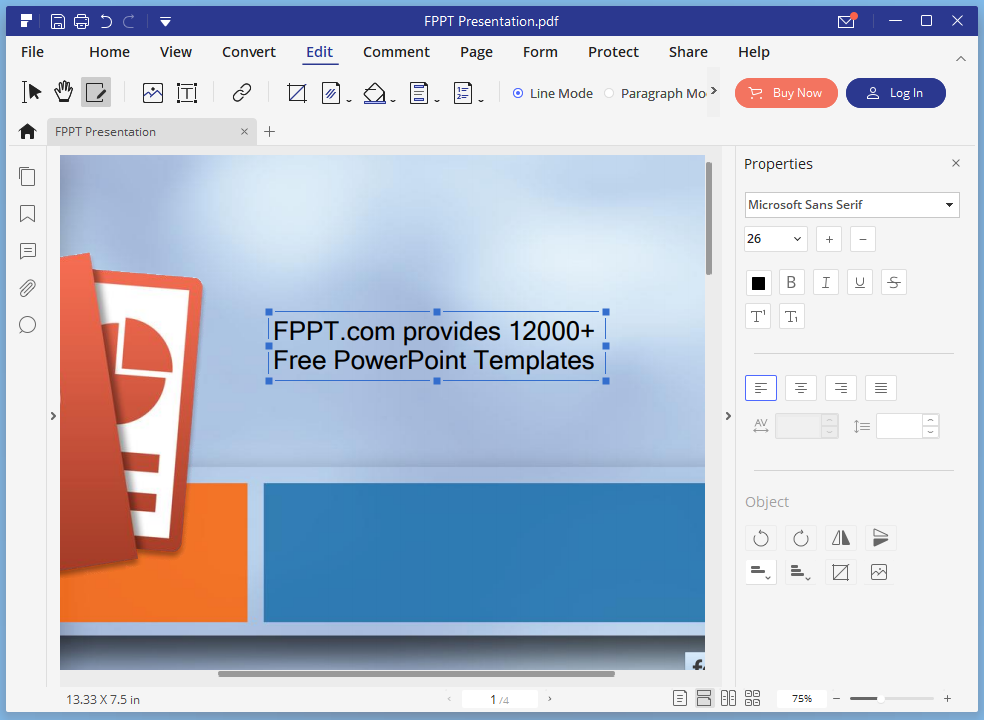984x720 pixels.
Task: Open the Comment menu tab
Action: pyautogui.click(x=396, y=52)
